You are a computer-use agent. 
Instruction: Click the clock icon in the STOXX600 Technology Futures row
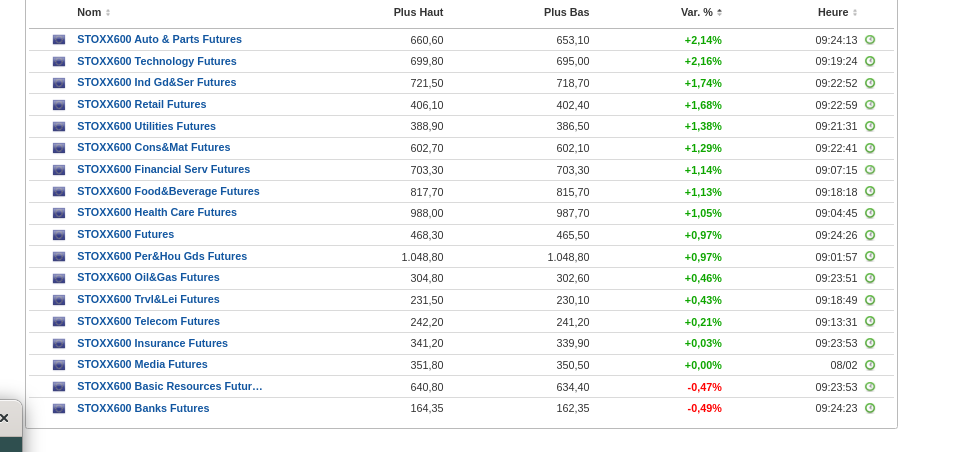[870, 62]
